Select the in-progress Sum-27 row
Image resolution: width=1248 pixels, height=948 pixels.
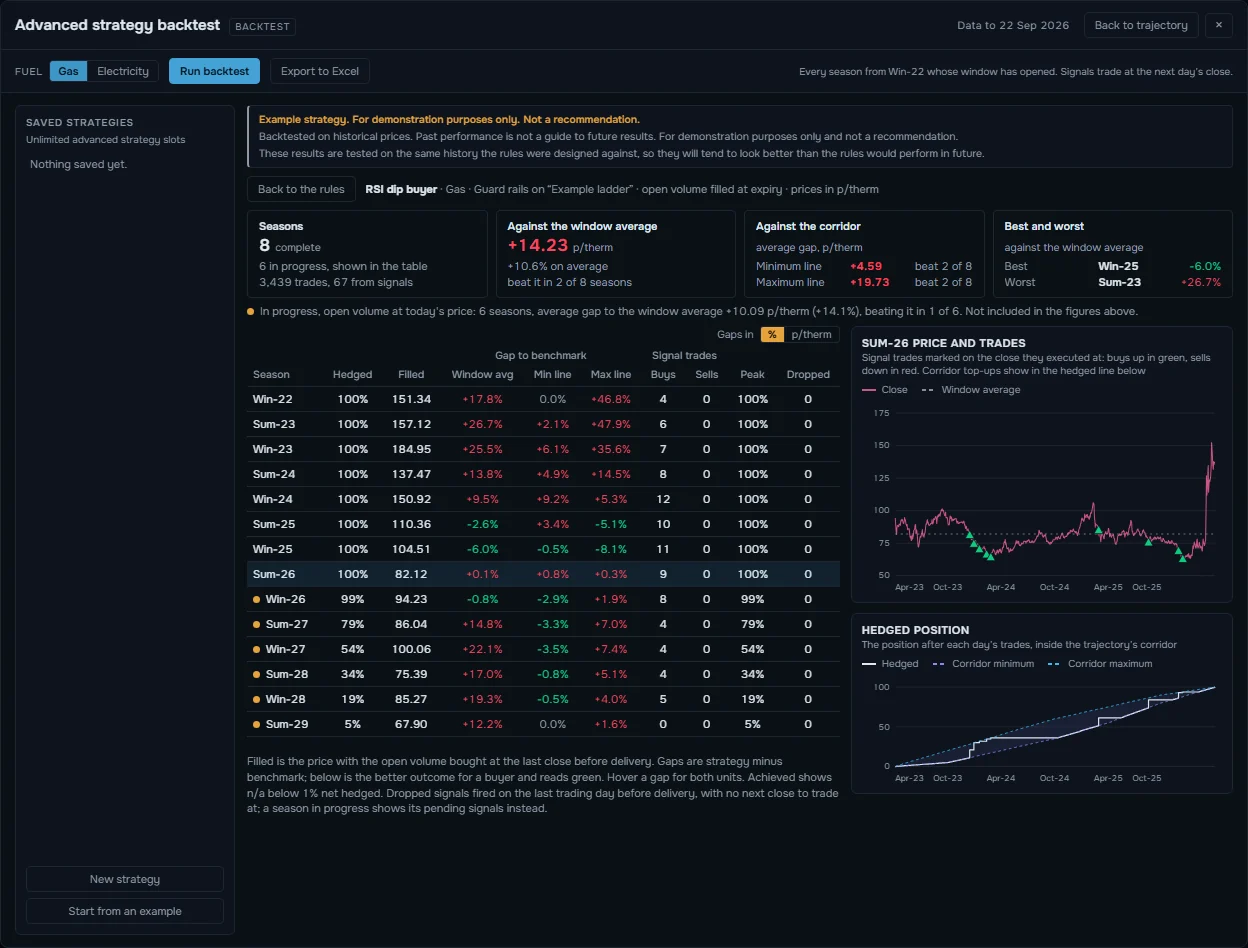coord(543,624)
